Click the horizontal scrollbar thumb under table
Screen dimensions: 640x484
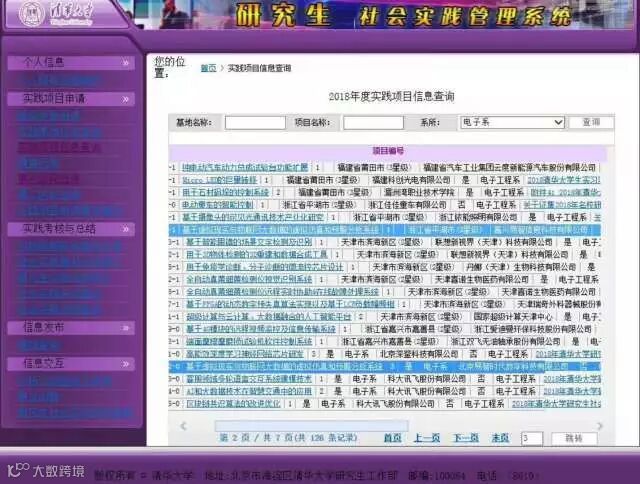pos(311,426)
